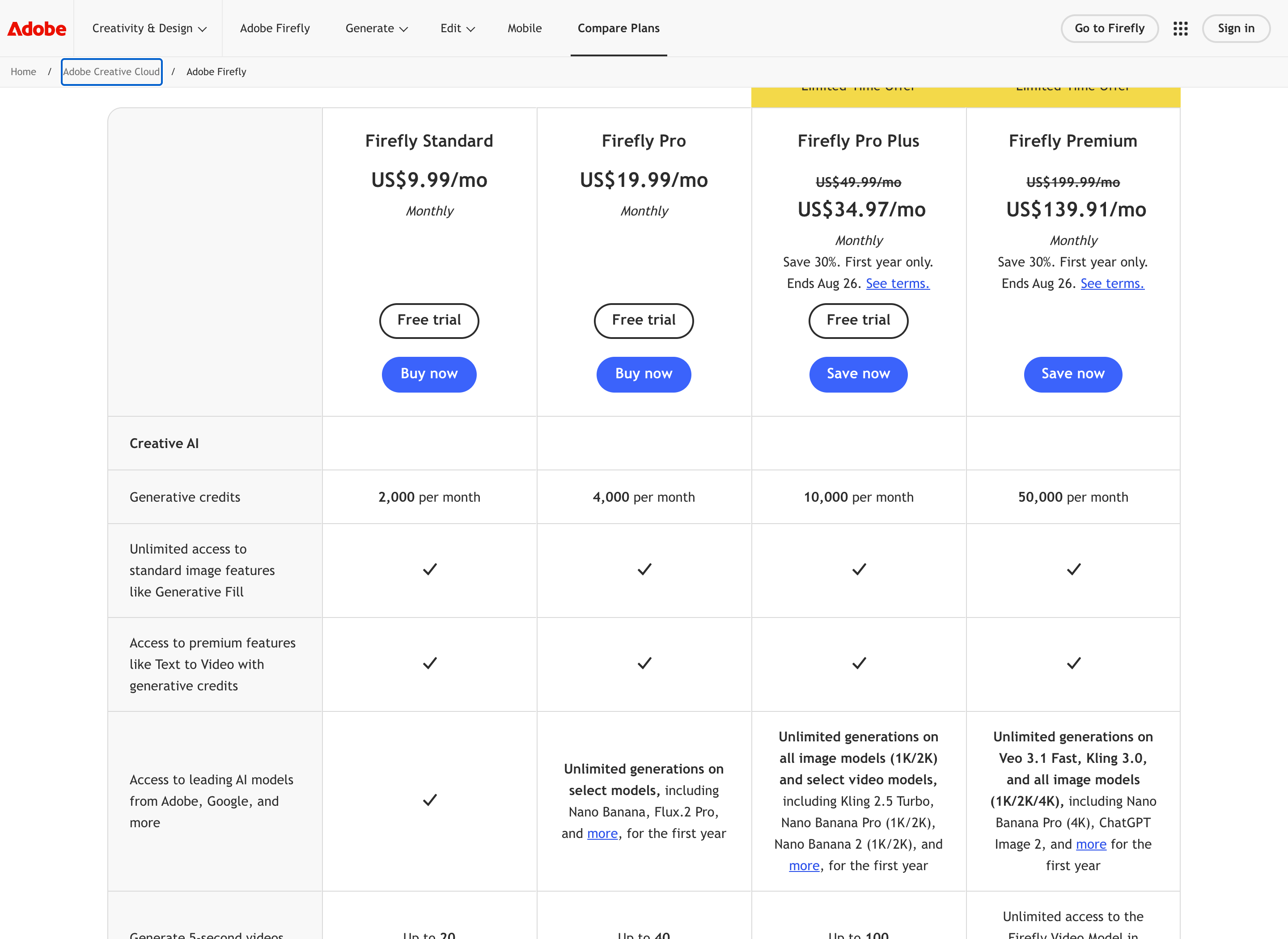Click Pro checkmark for Generative Fill row
The height and width of the screenshot is (939, 1288).
(x=644, y=570)
